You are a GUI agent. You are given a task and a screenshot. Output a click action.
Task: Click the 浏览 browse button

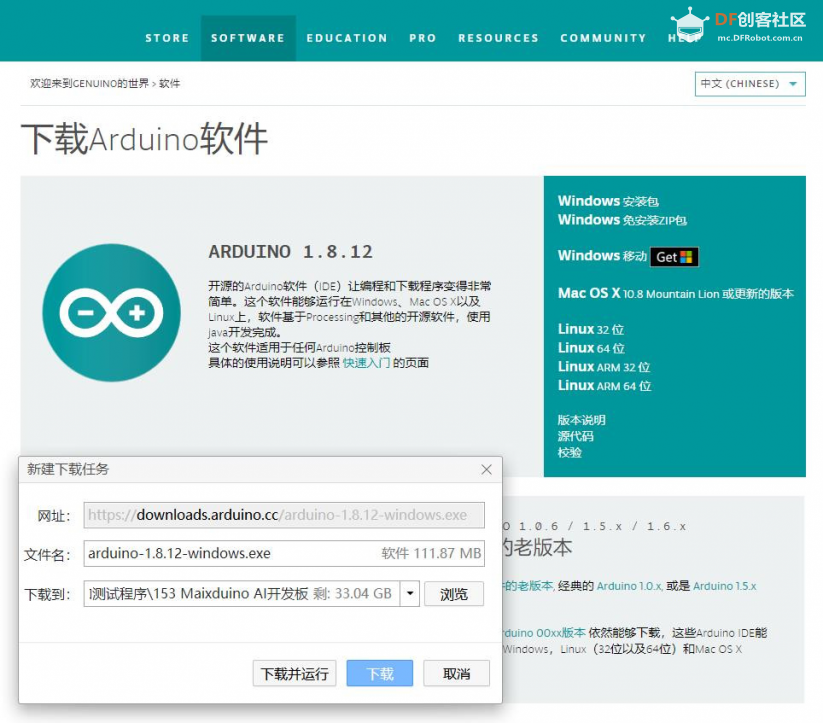click(453, 594)
